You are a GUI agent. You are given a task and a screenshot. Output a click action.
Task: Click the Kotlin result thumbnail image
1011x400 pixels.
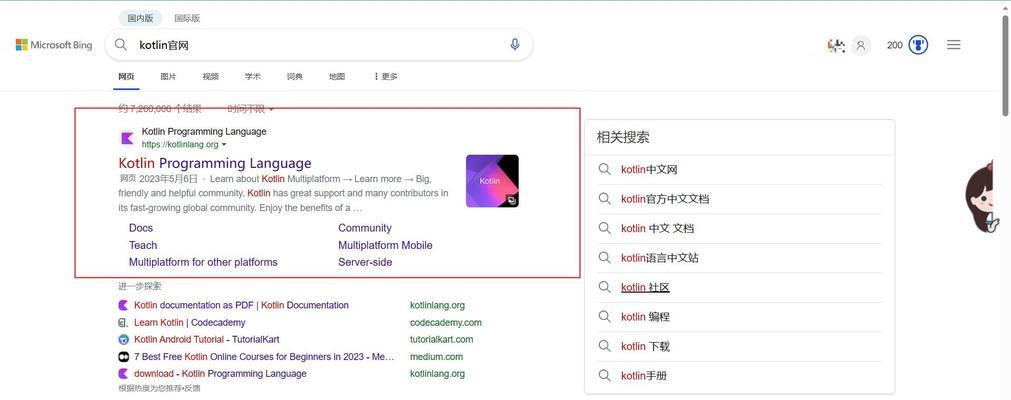click(x=492, y=181)
